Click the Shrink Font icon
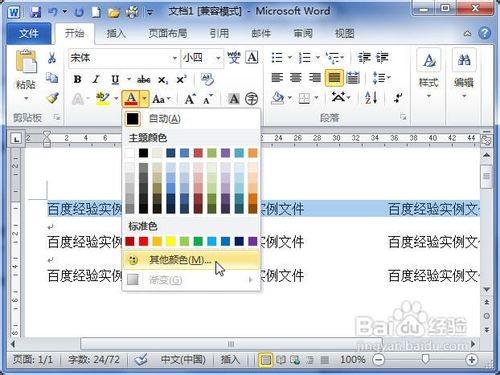Viewport: 500px width, 375px height. [208, 99]
